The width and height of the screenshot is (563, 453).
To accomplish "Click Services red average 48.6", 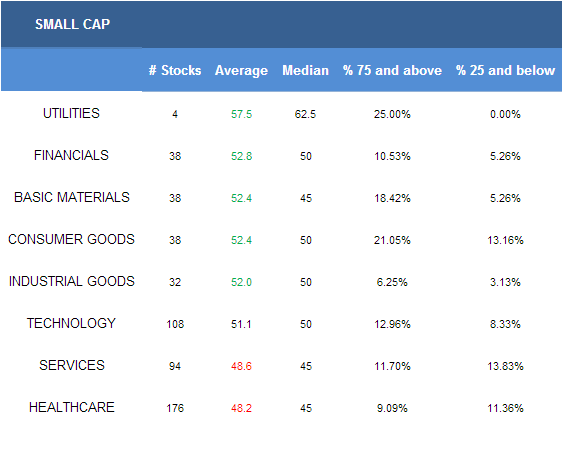I will tap(241, 366).
